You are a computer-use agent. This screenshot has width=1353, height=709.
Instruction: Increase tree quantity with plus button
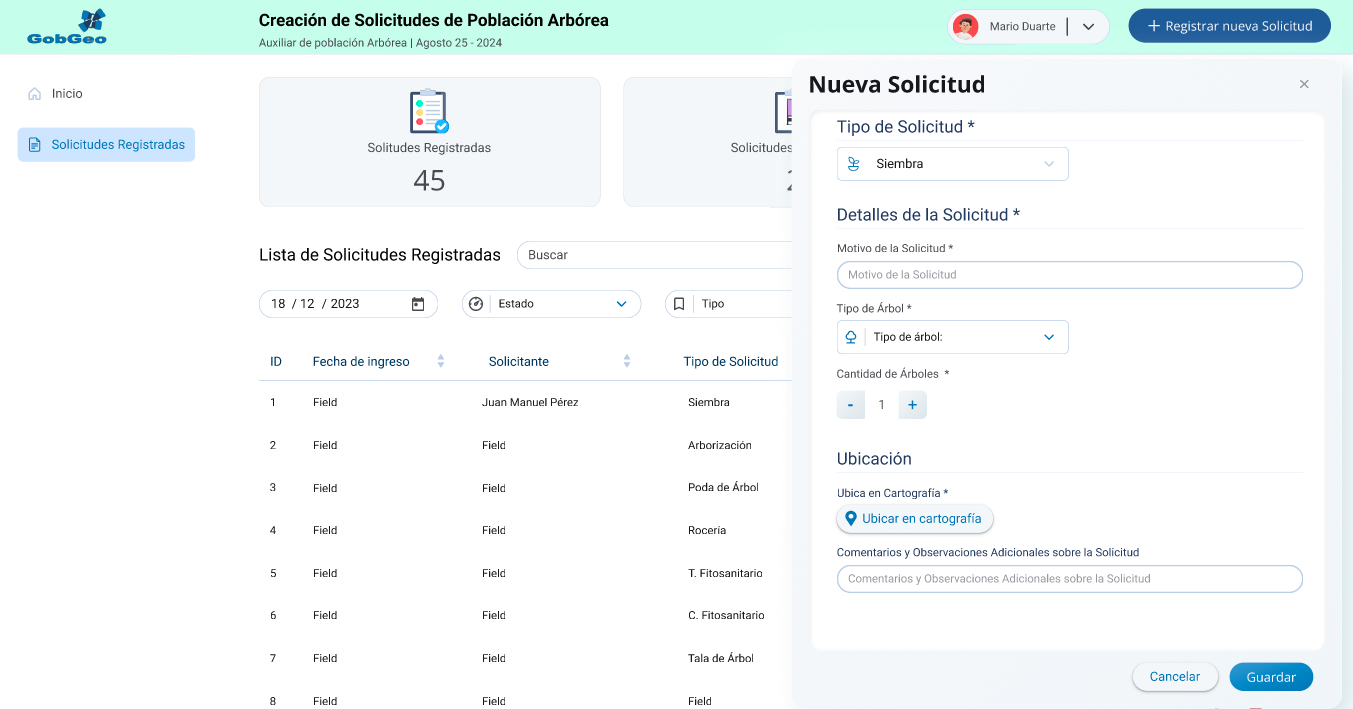tap(912, 405)
